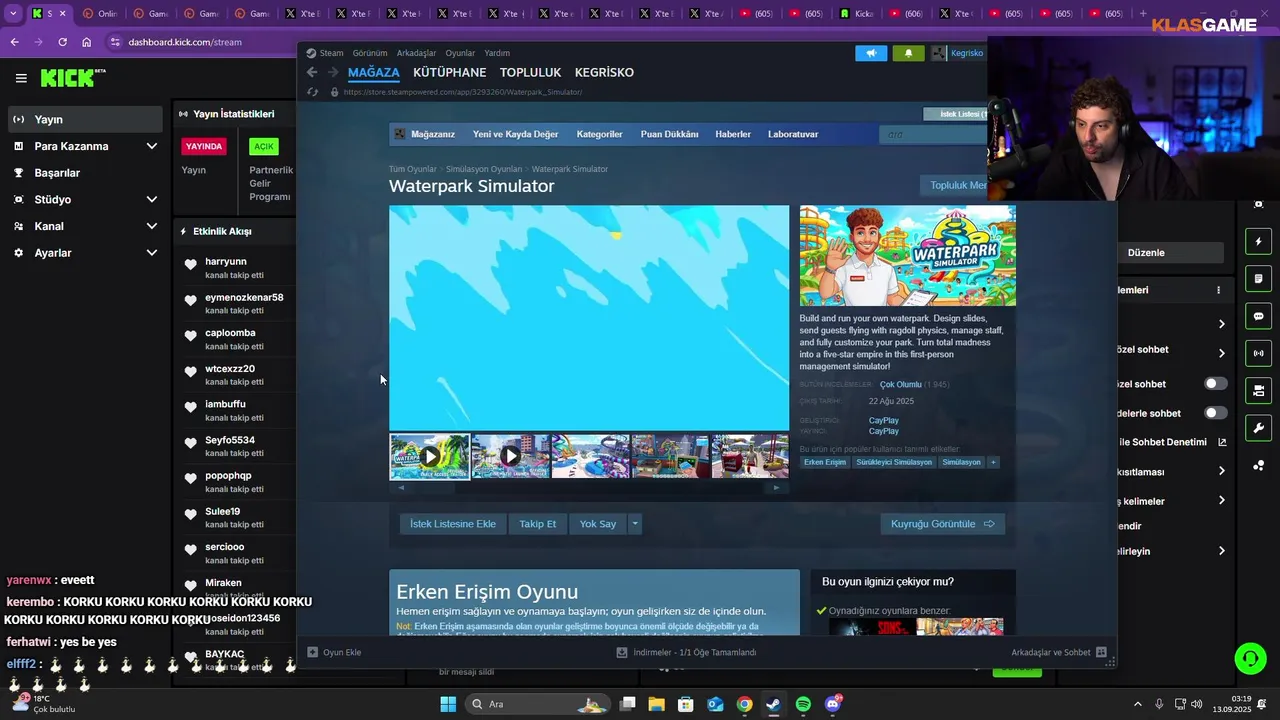Click the Kuyruğu Görüntüle button
The width and height of the screenshot is (1280, 720).
point(943,524)
